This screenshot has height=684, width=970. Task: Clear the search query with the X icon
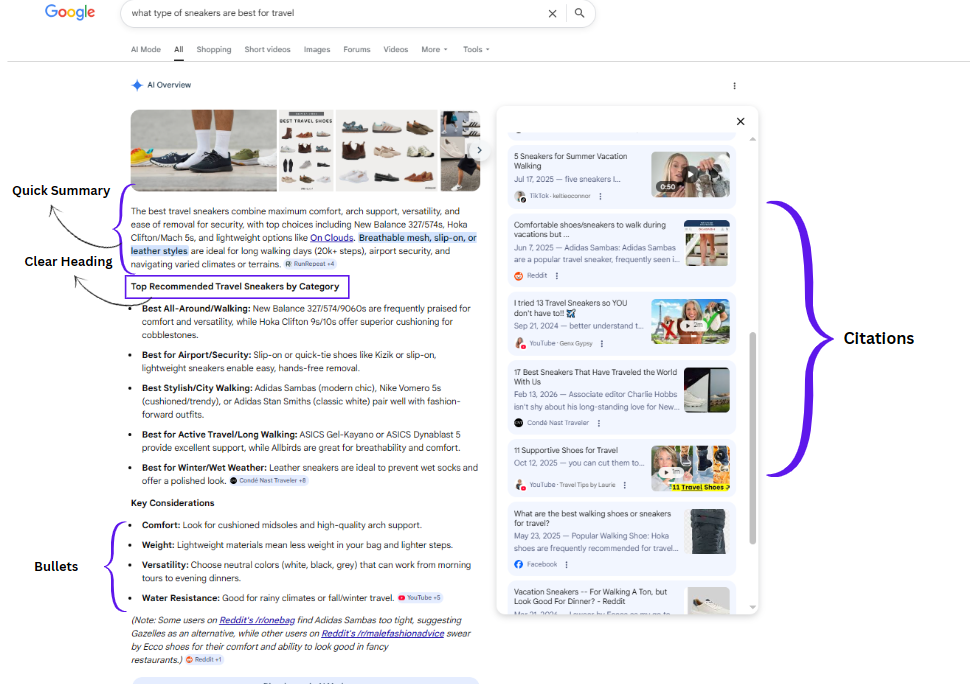[x=552, y=14]
